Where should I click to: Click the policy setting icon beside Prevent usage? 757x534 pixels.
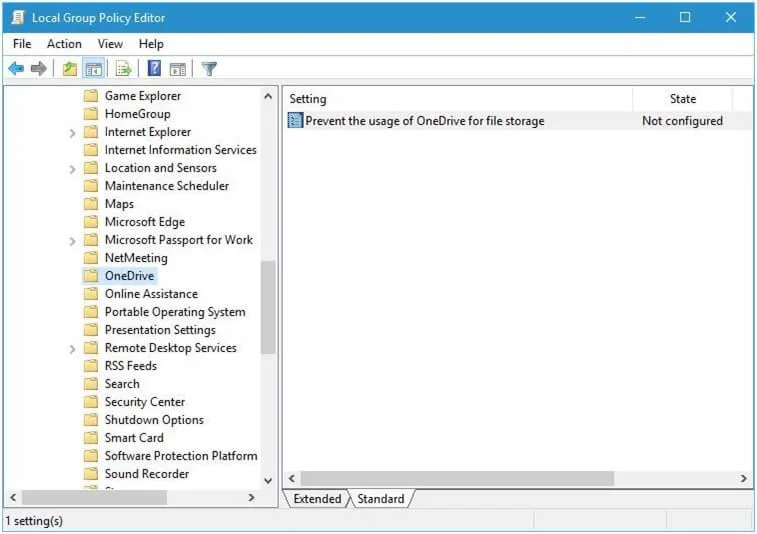click(295, 120)
